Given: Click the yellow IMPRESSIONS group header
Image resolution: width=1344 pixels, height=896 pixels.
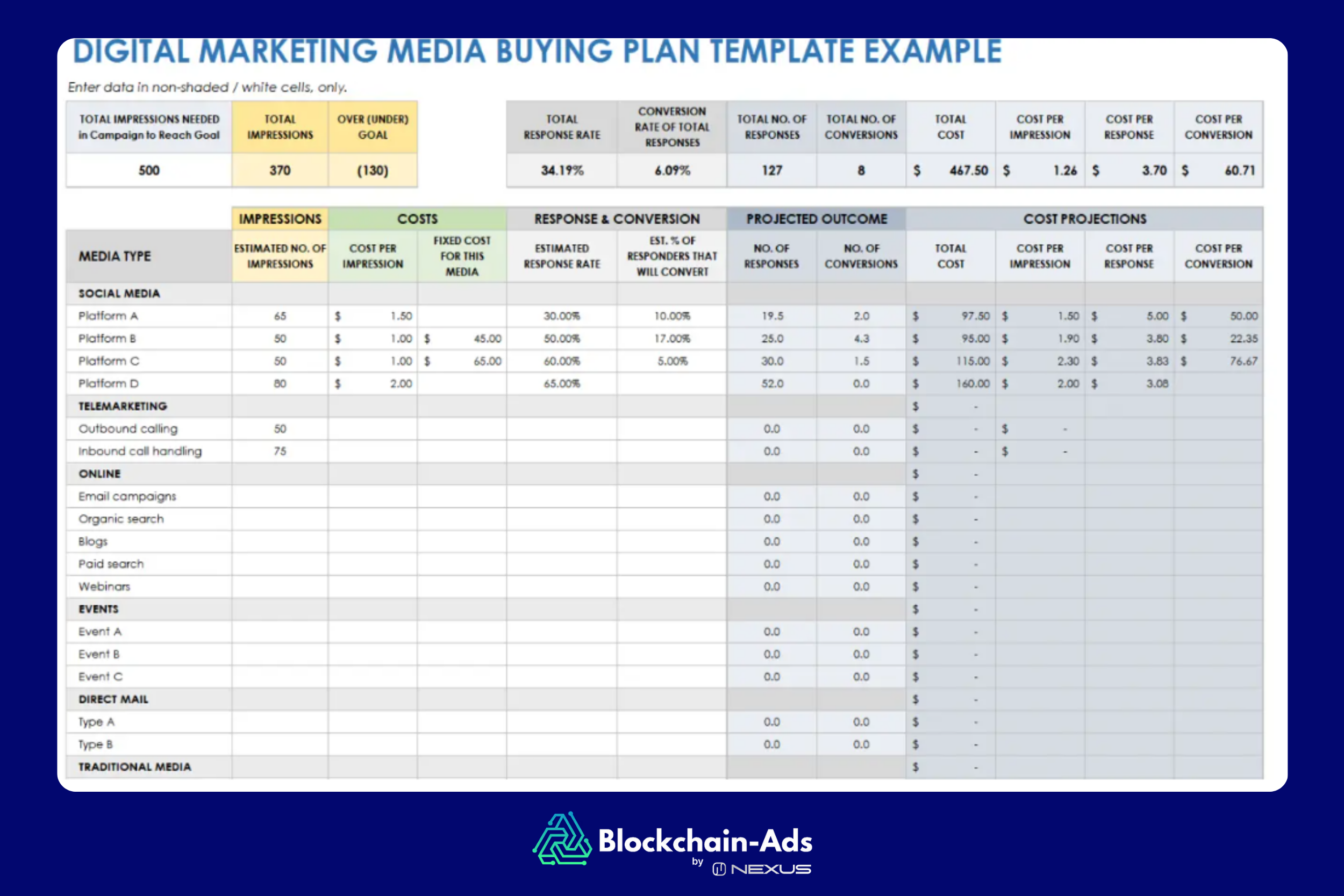Looking at the screenshot, I should point(280,219).
